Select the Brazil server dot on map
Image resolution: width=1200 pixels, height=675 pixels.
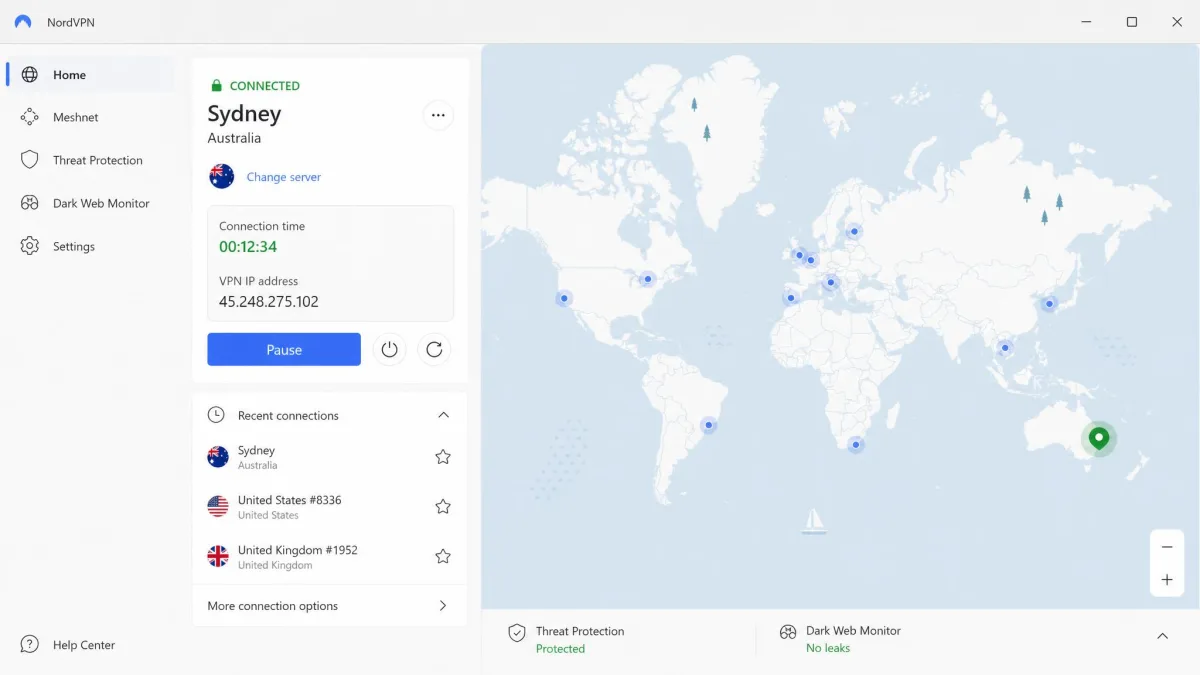(x=709, y=425)
